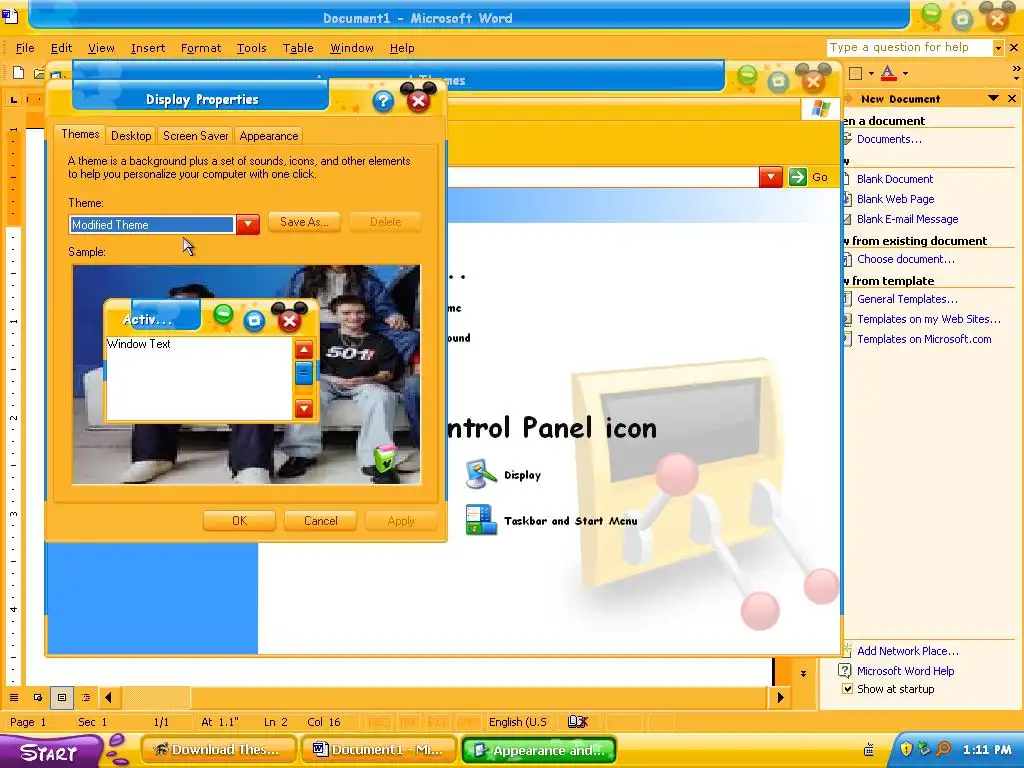The width and height of the screenshot is (1024, 768).
Task: Click the General Templates... link
Action: click(x=907, y=299)
